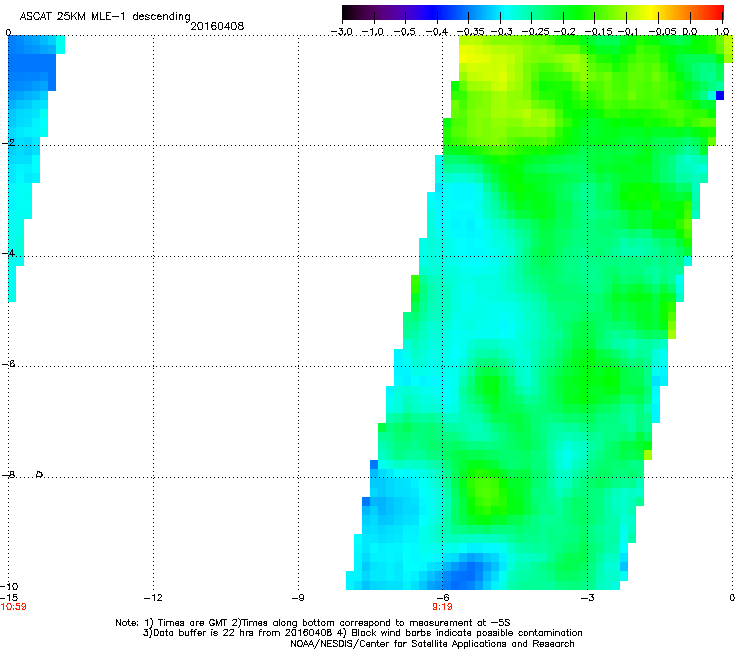Image resolution: width=740 pixels, height=650 pixels.
Task: Click the "-0.15" color bar label
Action: pyautogui.click(x=598, y=32)
